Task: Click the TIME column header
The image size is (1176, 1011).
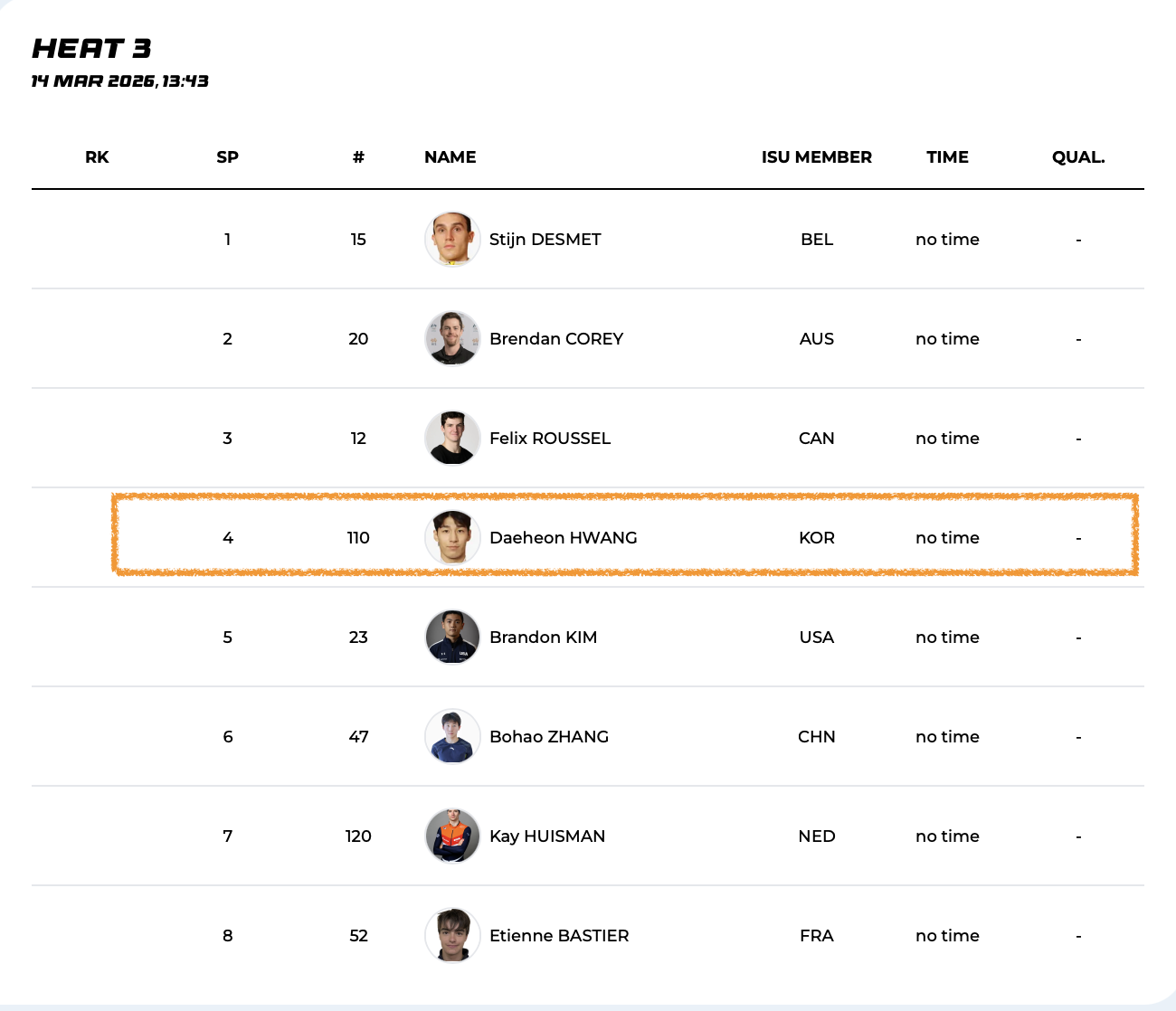Action: 947,157
